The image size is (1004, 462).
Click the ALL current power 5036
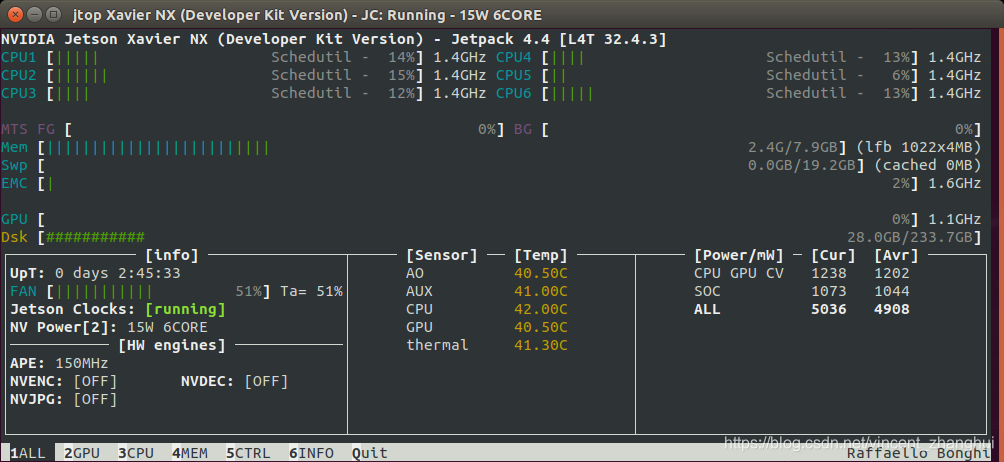pos(829,310)
